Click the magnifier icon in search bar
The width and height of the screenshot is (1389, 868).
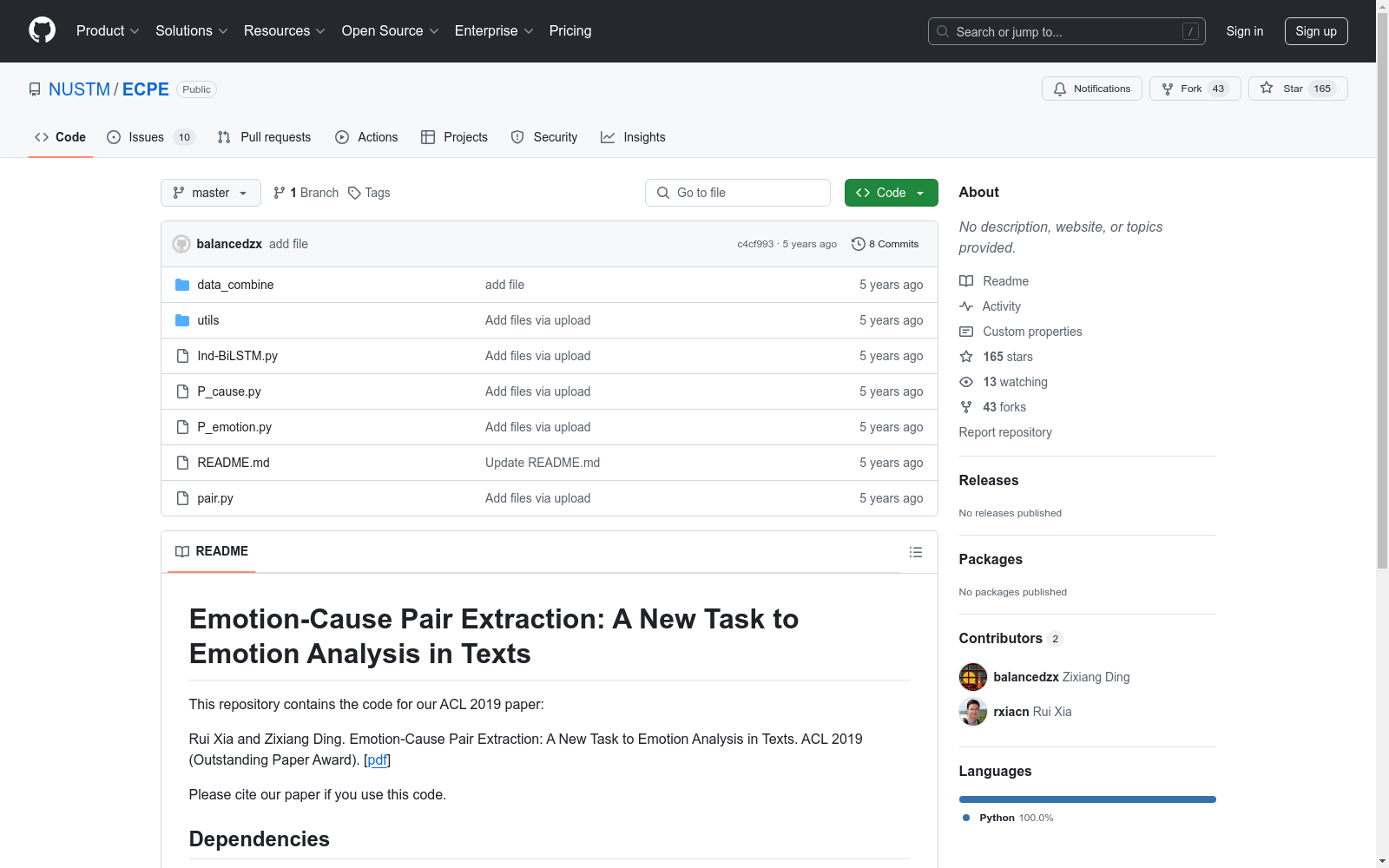pos(943,31)
